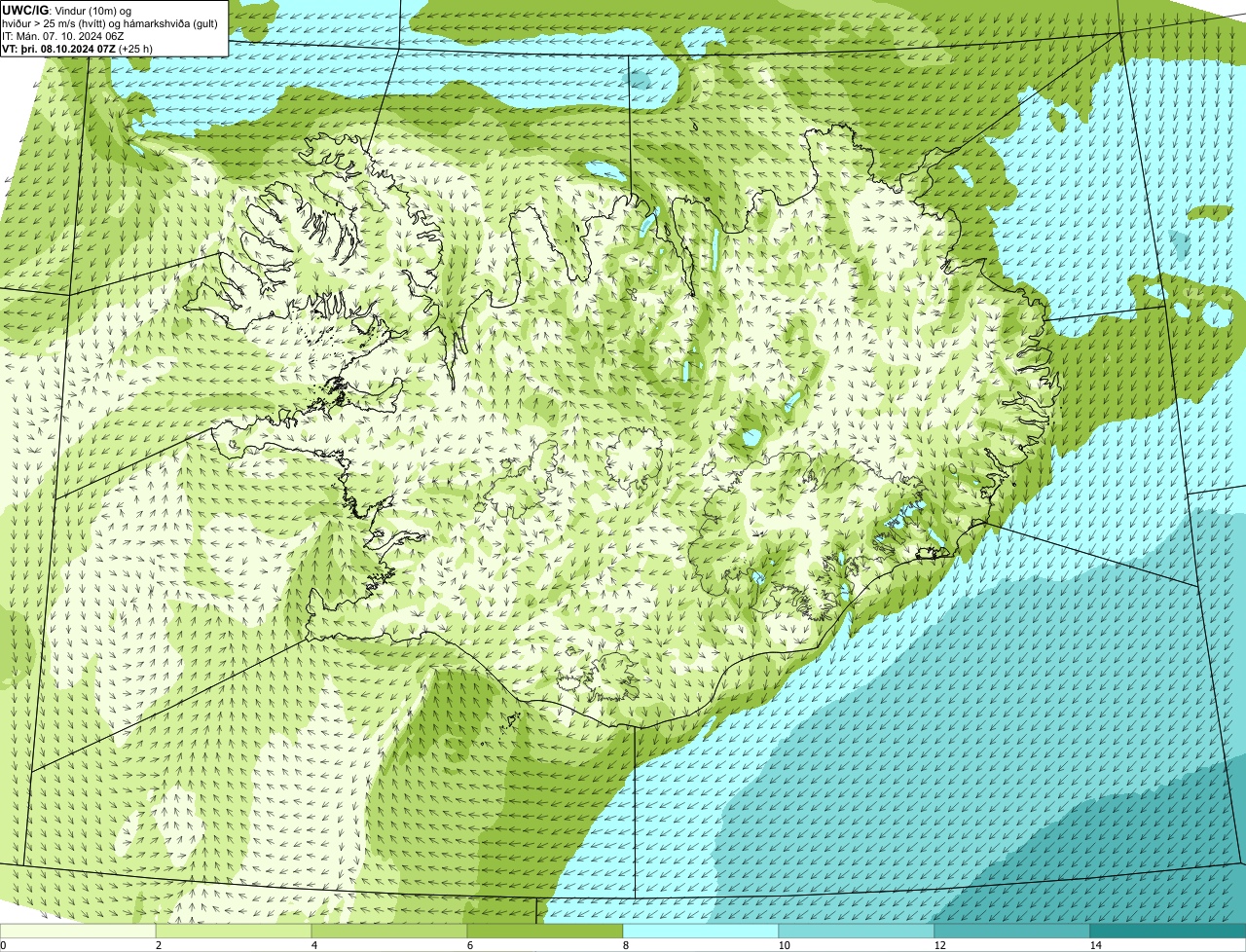
Task: Click the legend scale label '4'
Action: 313,945
